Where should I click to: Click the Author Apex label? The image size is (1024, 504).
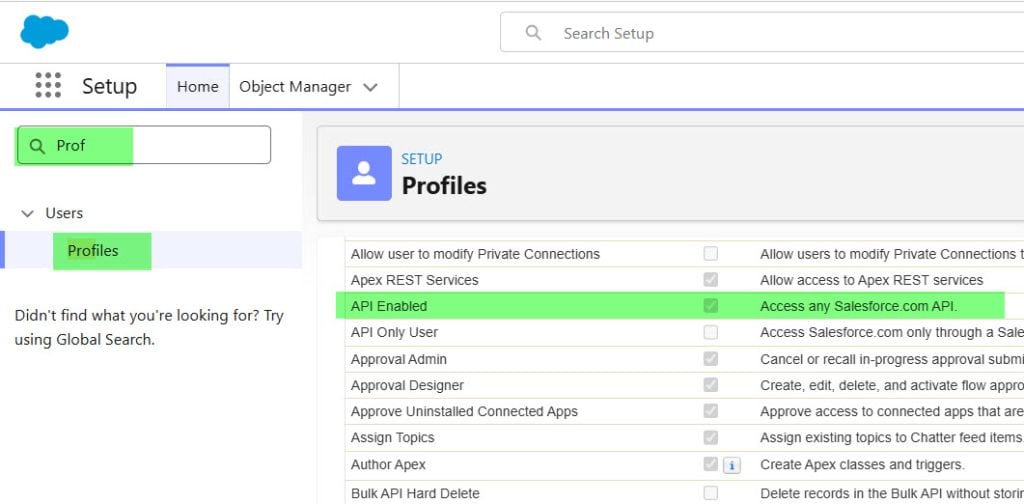coord(388,465)
